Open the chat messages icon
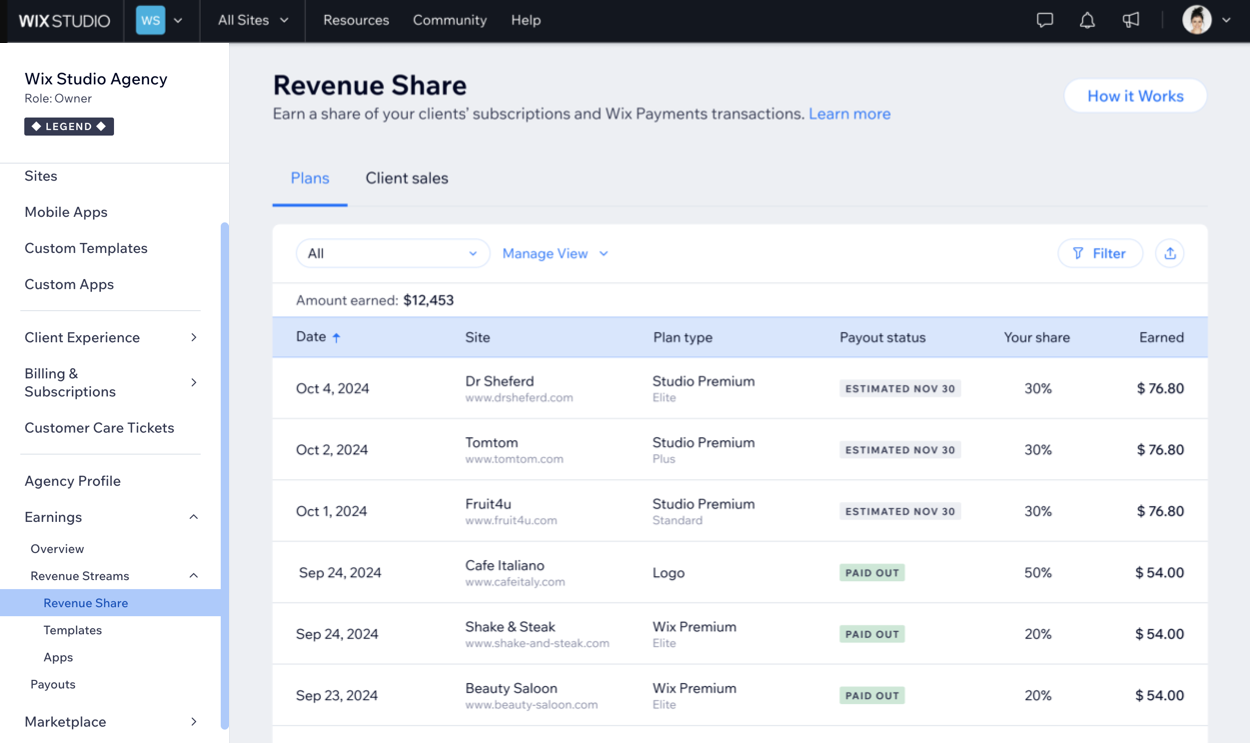 (x=1045, y=20)
